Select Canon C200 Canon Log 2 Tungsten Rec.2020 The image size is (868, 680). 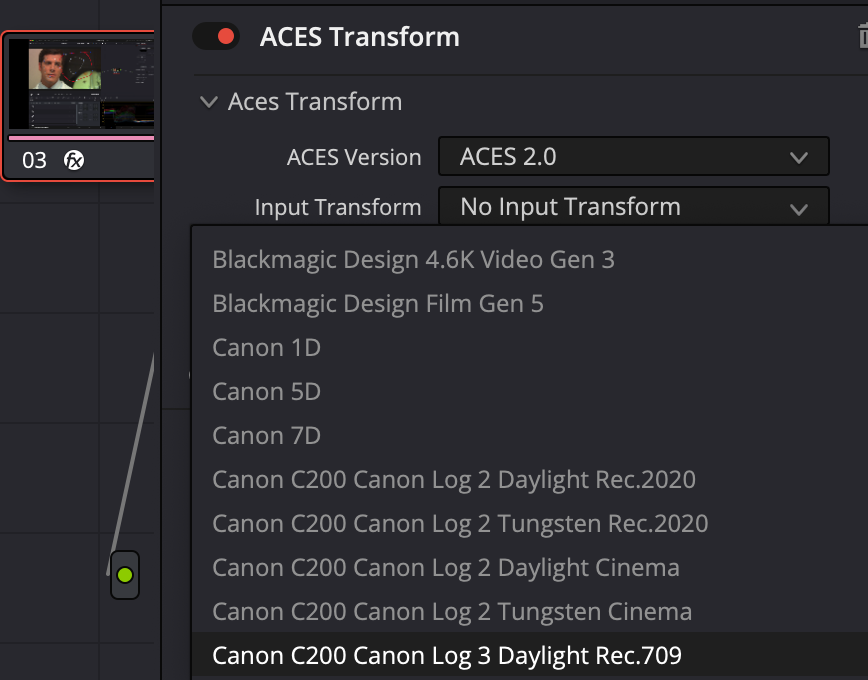click(529, 523)
